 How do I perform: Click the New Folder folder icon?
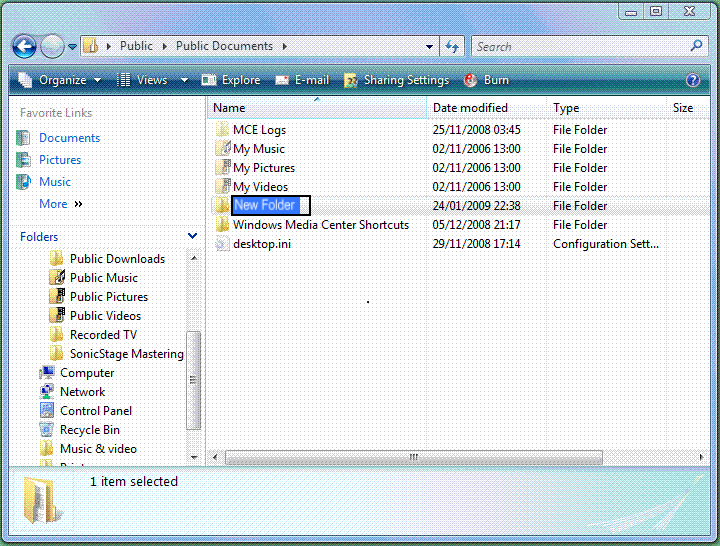[x=222, y=205]
